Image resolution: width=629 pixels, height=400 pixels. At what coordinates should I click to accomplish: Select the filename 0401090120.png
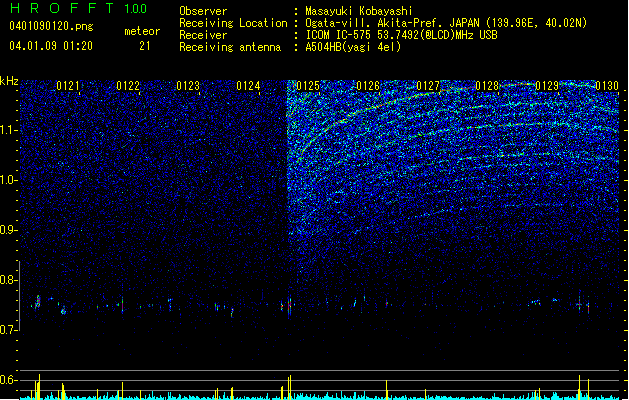pos(51,26)
